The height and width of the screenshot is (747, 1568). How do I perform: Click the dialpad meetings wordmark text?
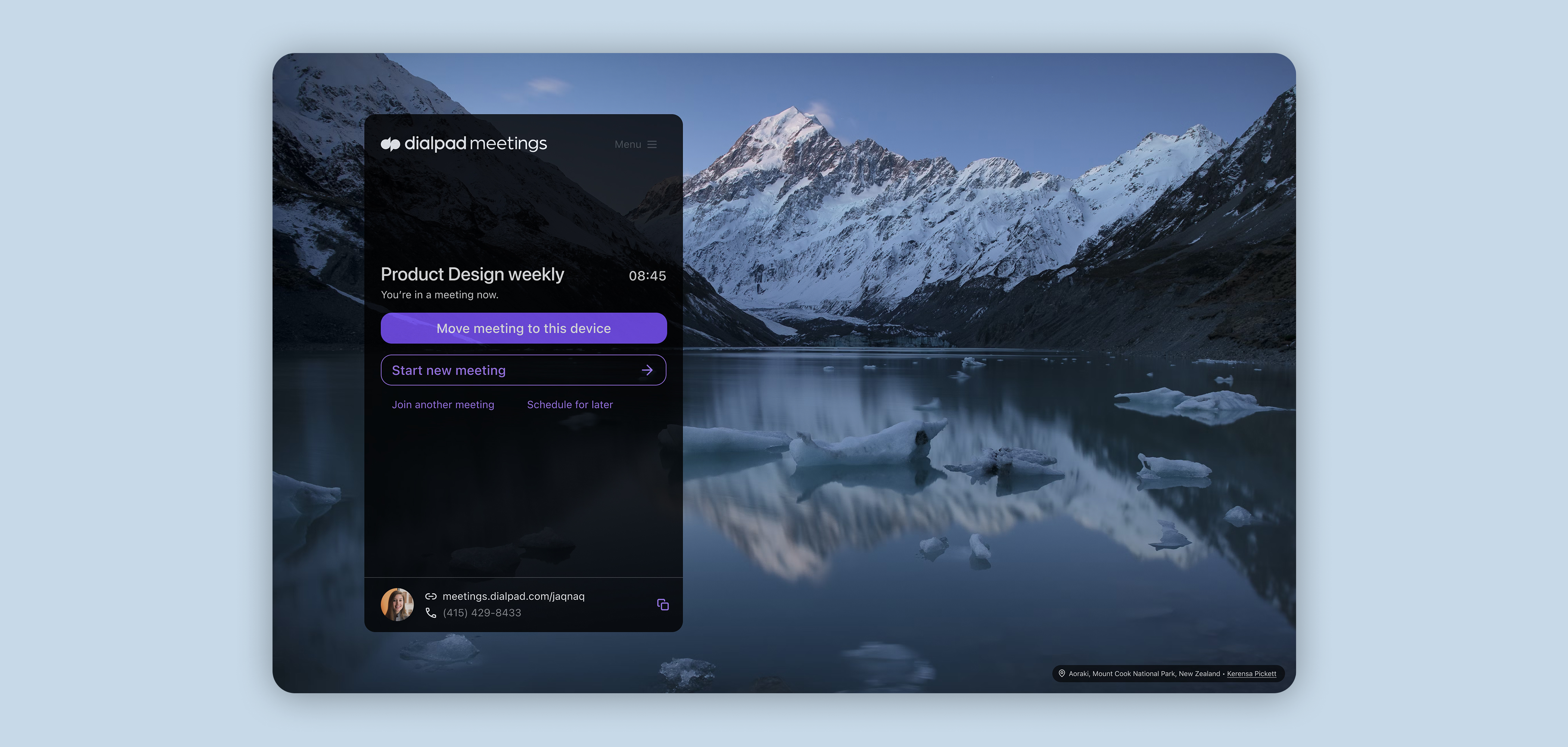pyautogui.click(x=475, y=144)
